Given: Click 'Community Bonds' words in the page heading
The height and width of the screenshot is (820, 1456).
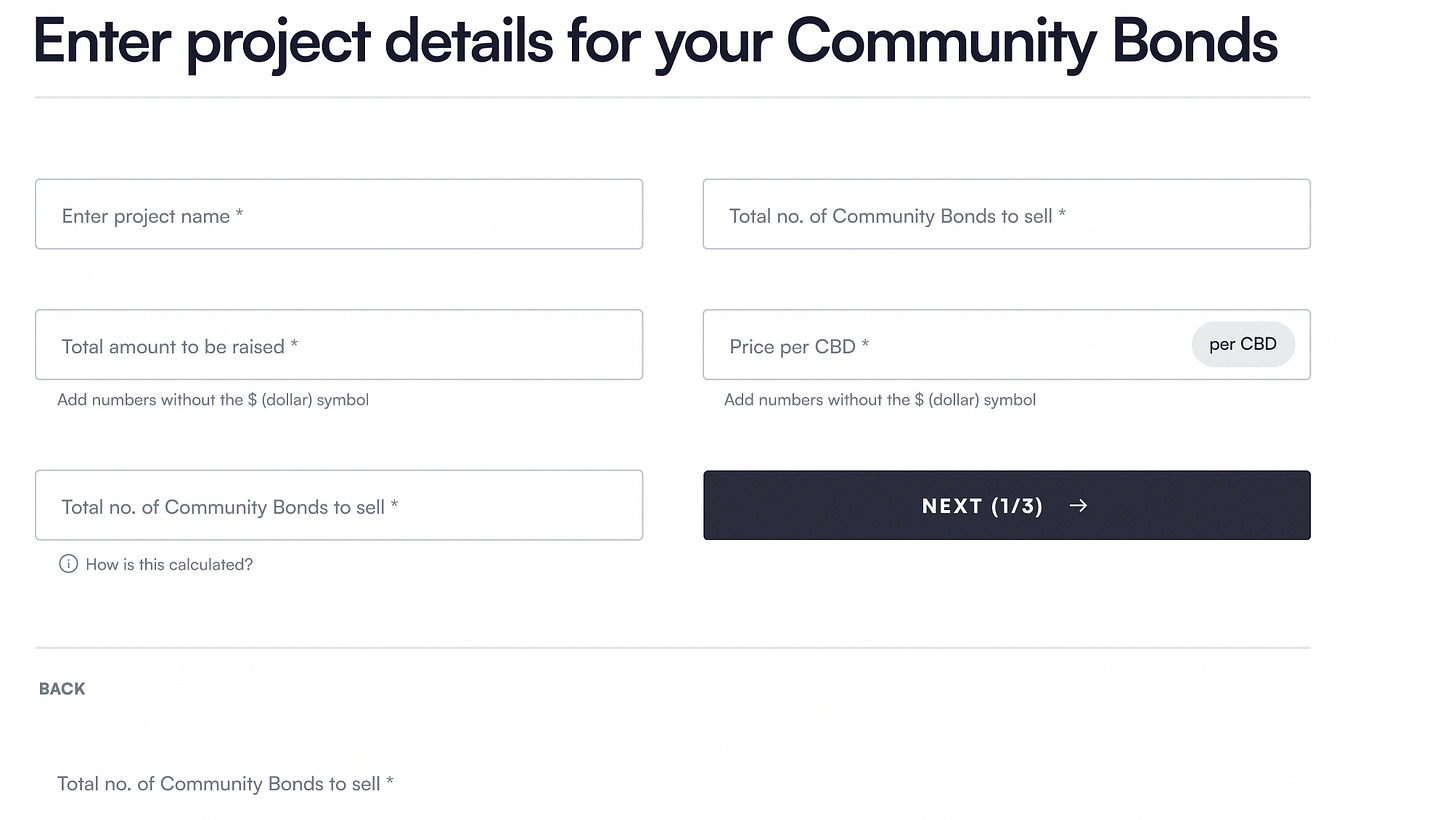Looking at the screenshot, I should 1032,40.
